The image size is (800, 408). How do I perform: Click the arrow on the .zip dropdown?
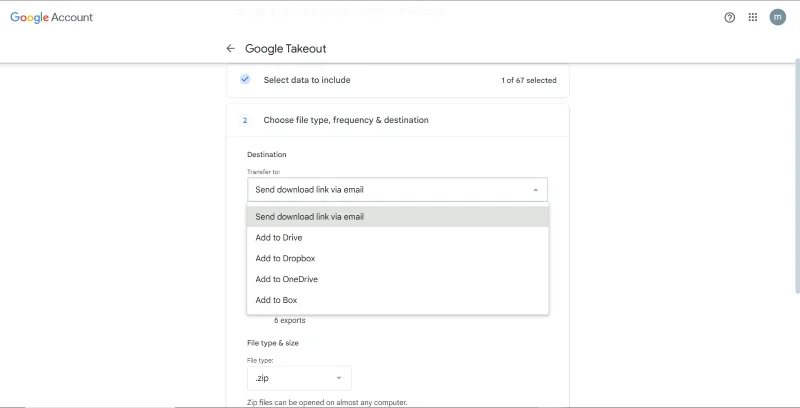[x=339, y=378]
